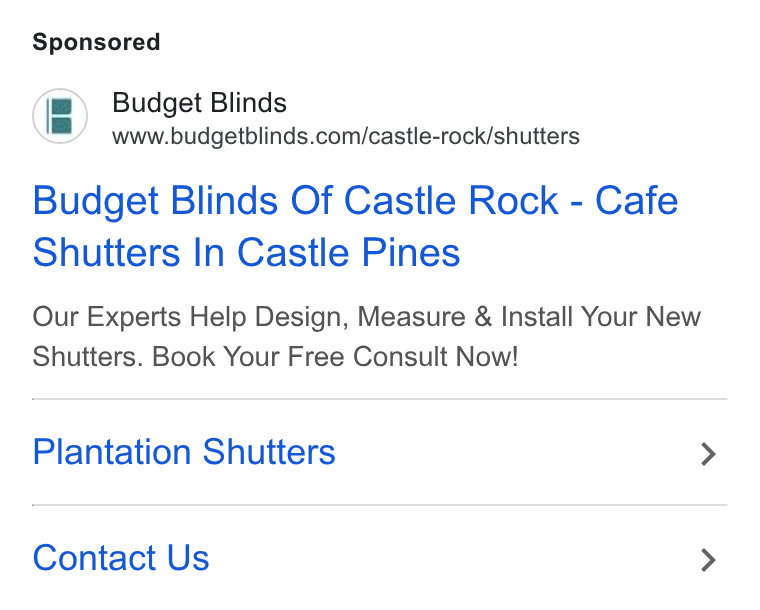The width and height of the screenshot is (760, 610).
Task: Click 'Book Your Free Consult Now!' text
Action: pyautogui.click(x=335, y=357)
